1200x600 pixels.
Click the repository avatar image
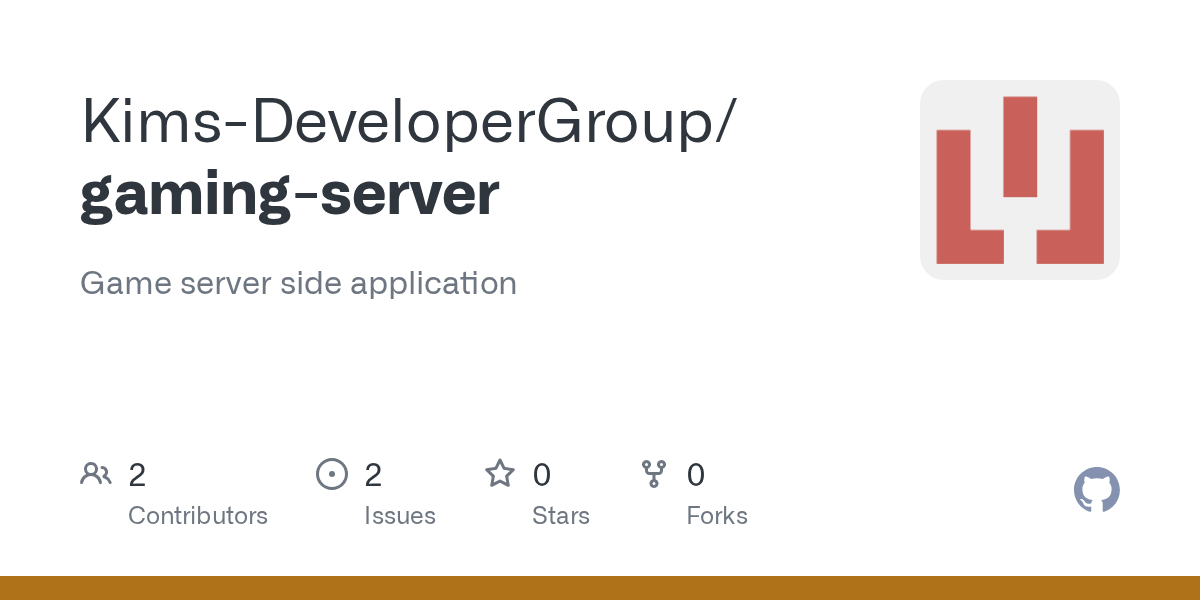(1020, 180)
